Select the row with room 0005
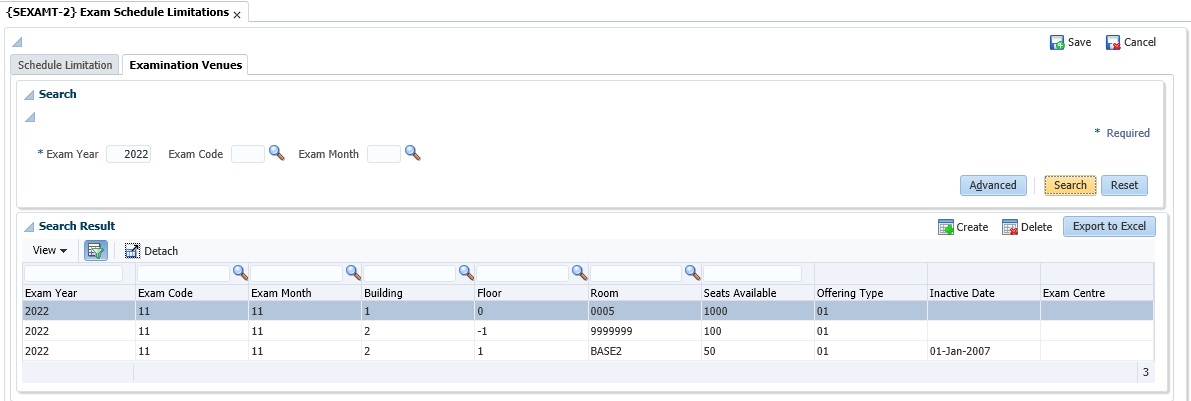The height and width of the screenshot is (401, 1191). 588,311
